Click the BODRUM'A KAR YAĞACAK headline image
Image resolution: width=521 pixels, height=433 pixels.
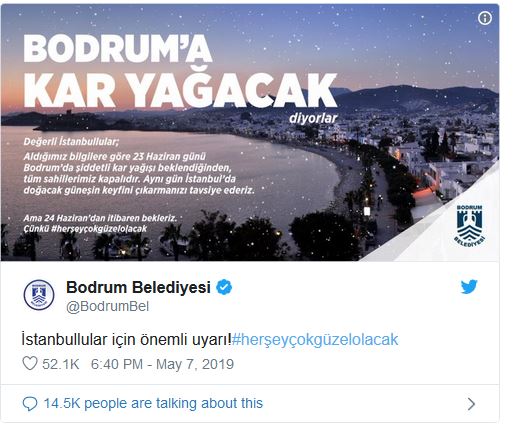coord(180,71)
